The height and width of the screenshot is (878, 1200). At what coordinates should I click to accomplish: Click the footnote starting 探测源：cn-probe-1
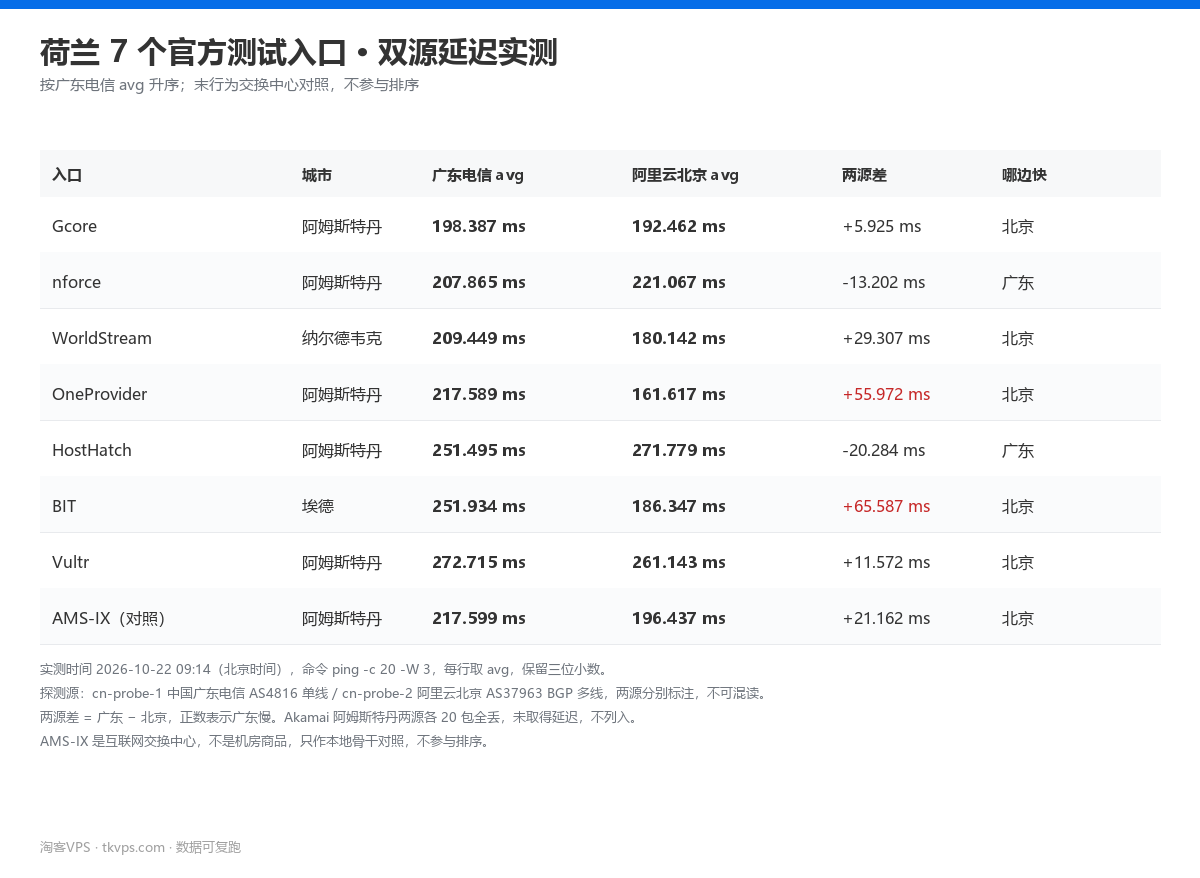(406, 693)
